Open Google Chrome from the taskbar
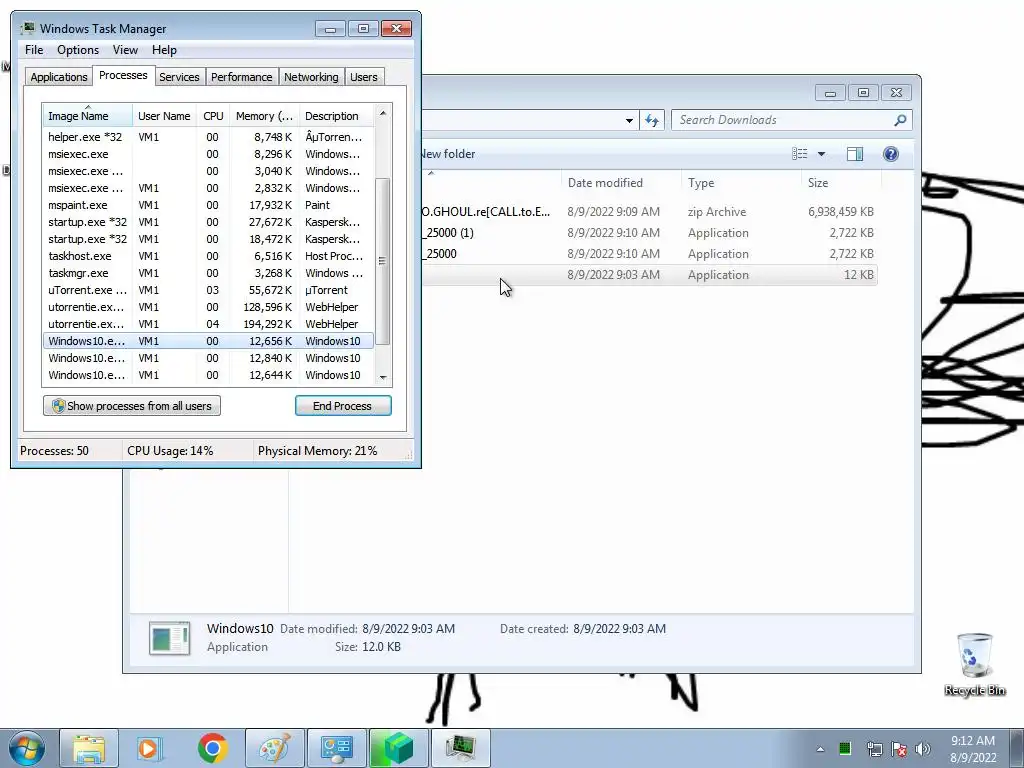The image size is (1024, 768). click(212, 748)
